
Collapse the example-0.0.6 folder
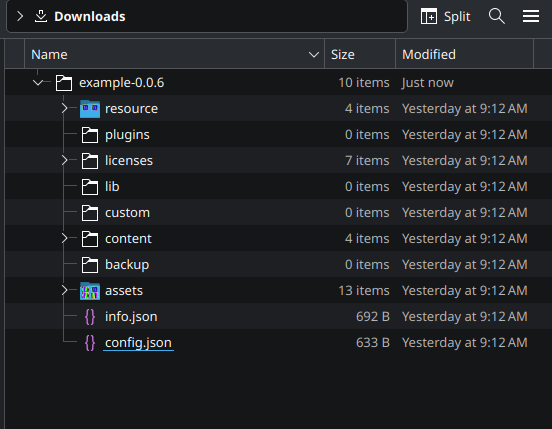[38, 83]
